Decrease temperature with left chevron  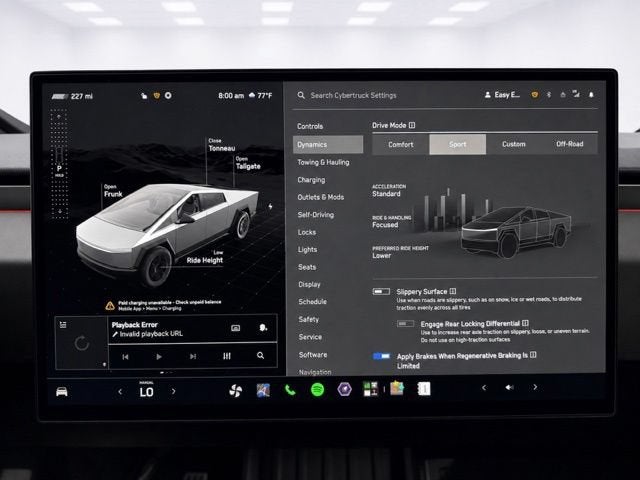[120, 392]
